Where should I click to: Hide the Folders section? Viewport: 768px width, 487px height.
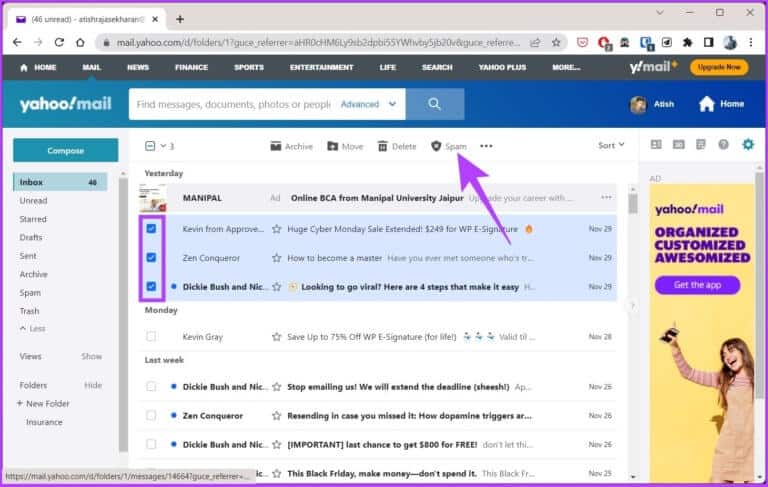(93, 385)
